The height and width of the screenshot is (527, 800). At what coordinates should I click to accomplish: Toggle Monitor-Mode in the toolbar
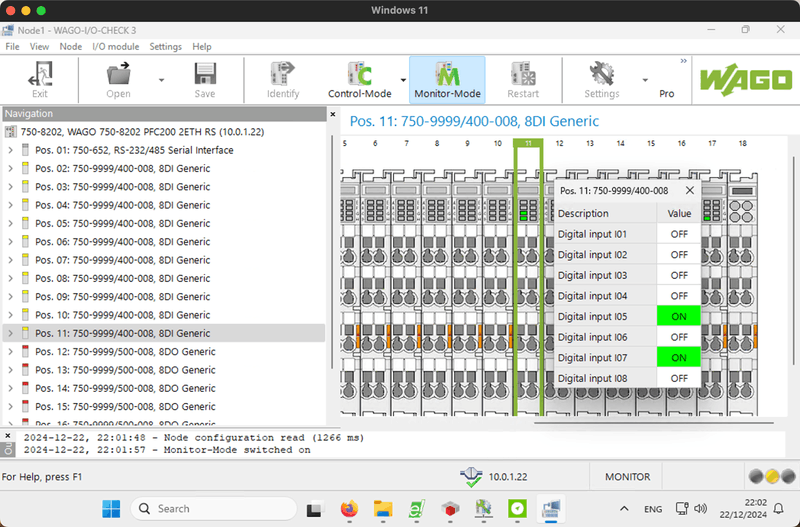click(447, 80)
